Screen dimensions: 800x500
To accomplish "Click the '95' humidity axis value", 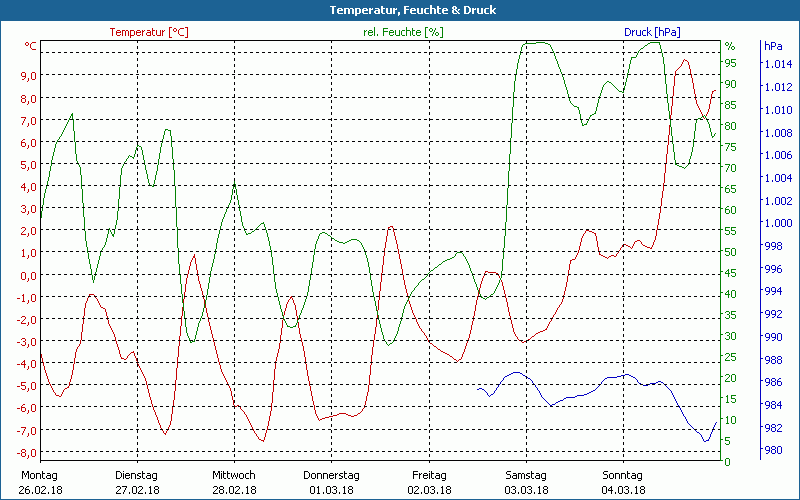I will 730,64.
